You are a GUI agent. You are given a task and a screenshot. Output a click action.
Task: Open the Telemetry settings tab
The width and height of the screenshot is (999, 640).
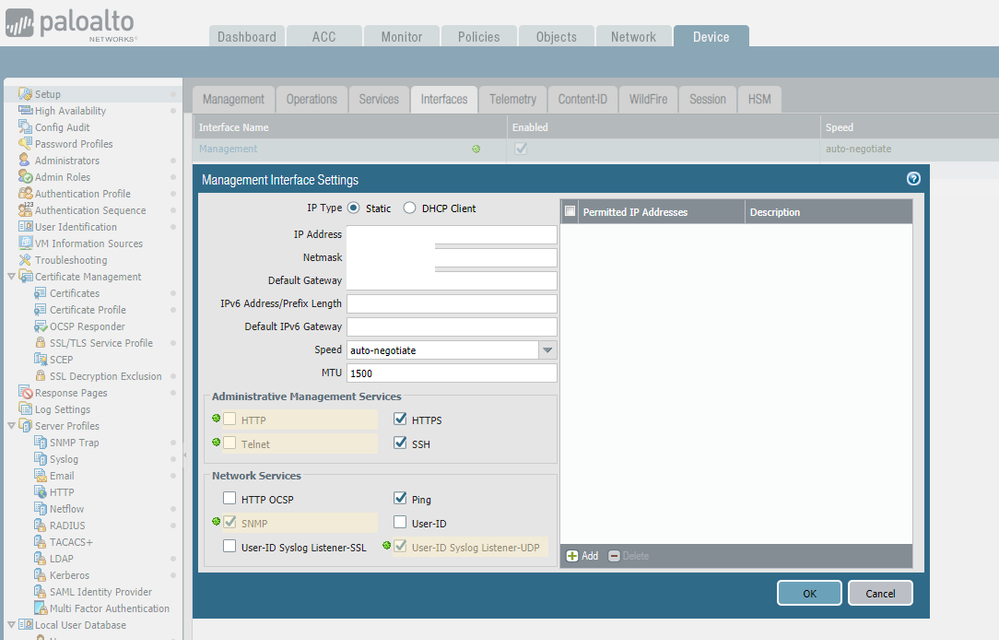click(x=512, y=99)
